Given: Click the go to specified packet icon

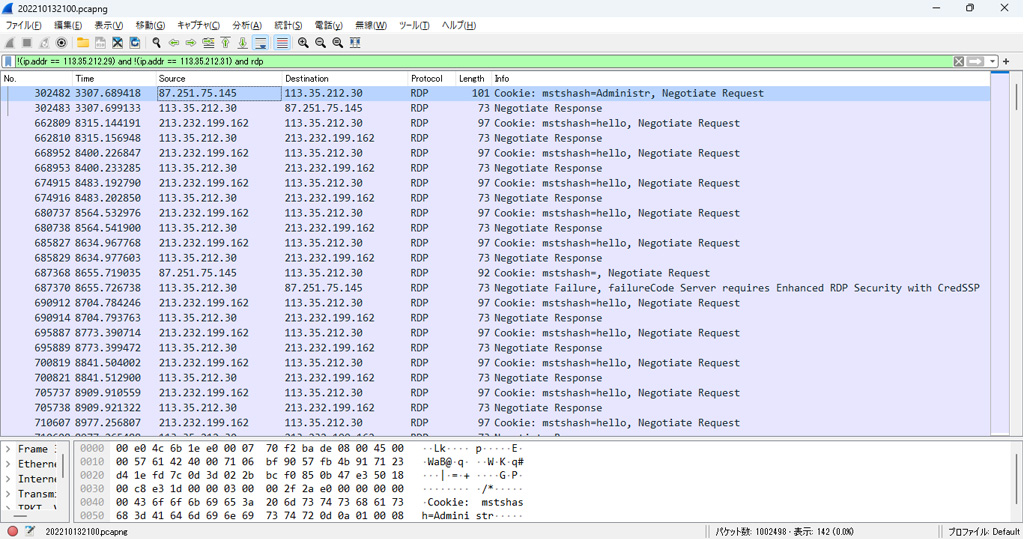Looking at the screenshot, I should coord(208,42).
